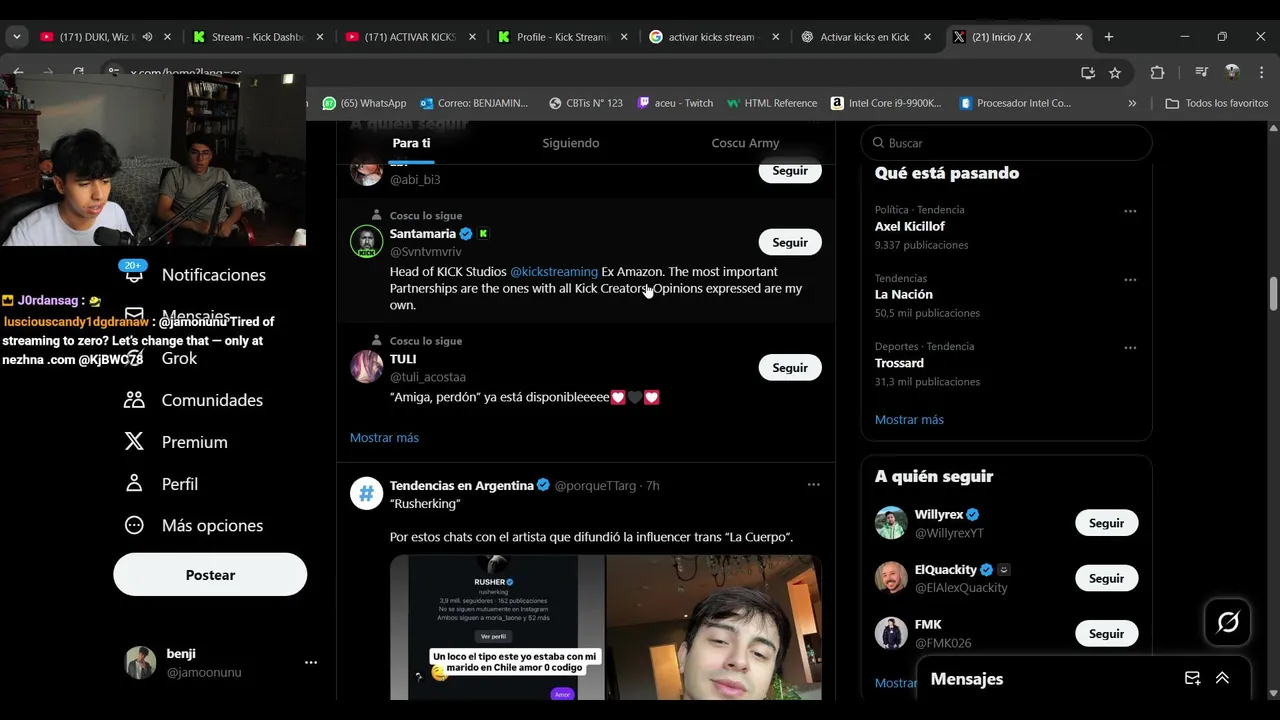Follow ElQuackity with Seguir button
The height and width of the screenshot is (720, 1280).
click(x=1106, y=578)
